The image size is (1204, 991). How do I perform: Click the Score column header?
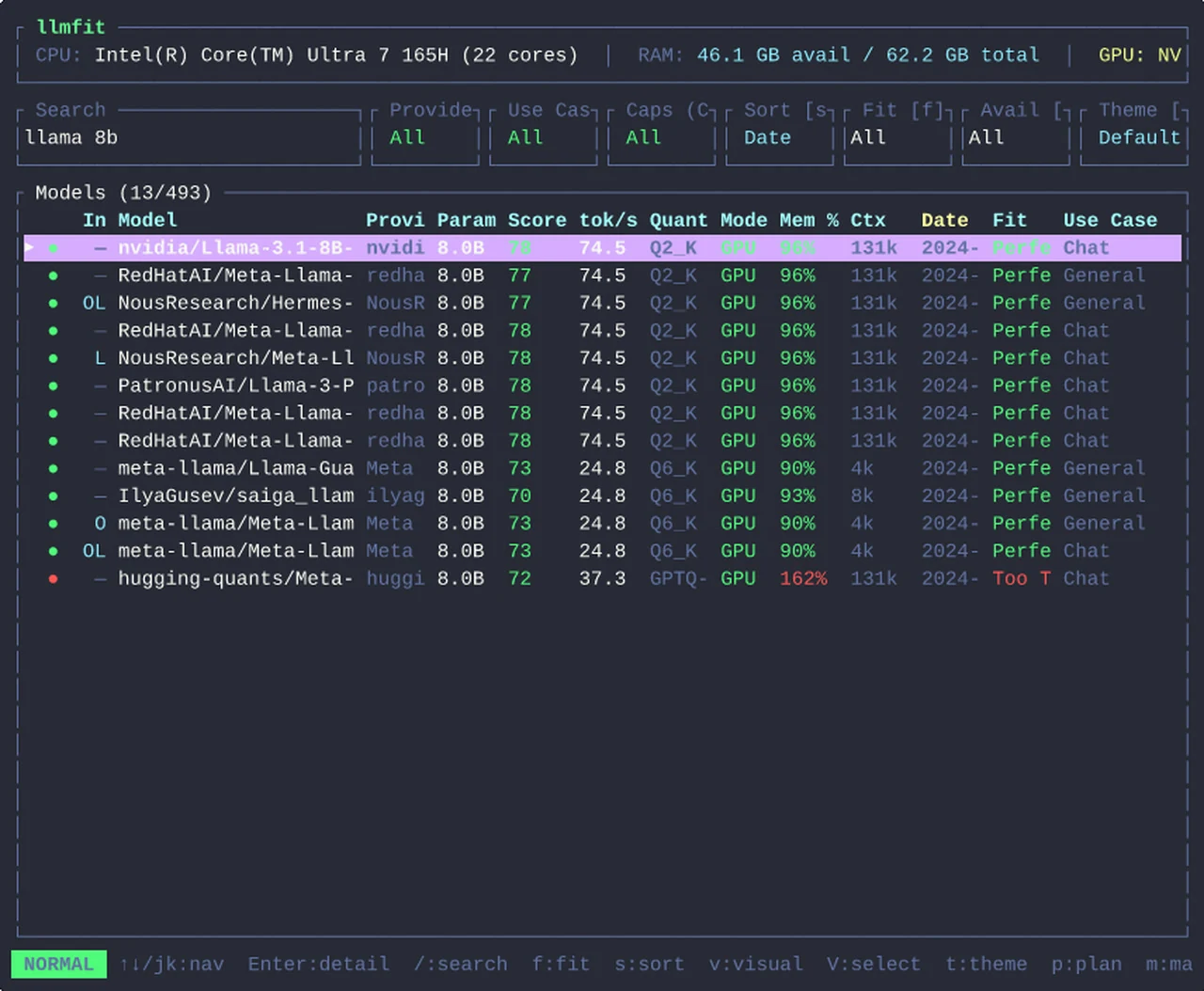point(537,220)
